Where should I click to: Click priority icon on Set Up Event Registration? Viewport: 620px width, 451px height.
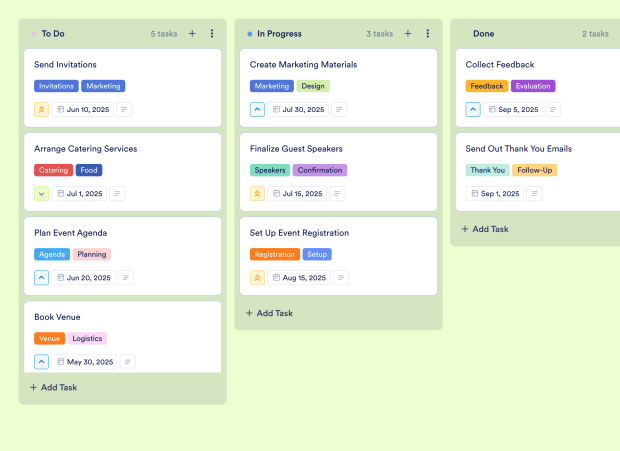click(258, 278)
